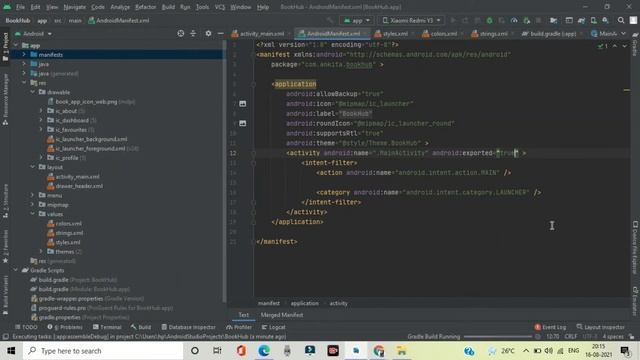Click the Run app play icon

tap(453, 20)
